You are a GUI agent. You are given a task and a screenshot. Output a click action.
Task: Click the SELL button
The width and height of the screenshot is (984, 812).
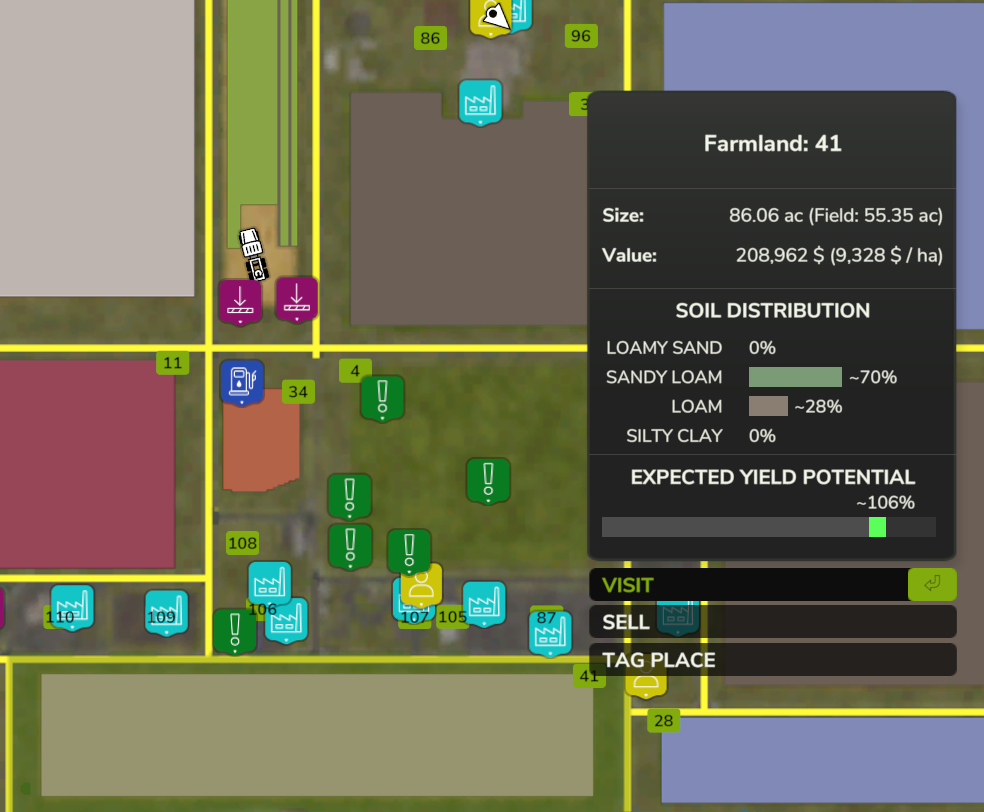(773, 622)
